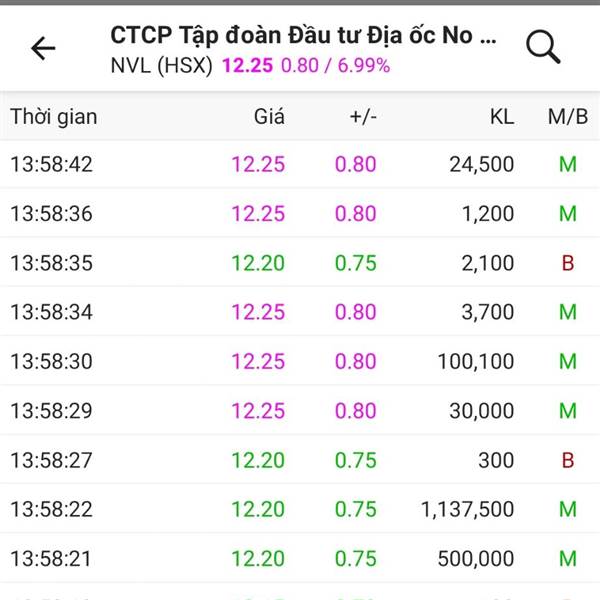Screen dimensions: 600x600
Task: Select the 13:58:42 trade row
Action: tap(300, 164)
